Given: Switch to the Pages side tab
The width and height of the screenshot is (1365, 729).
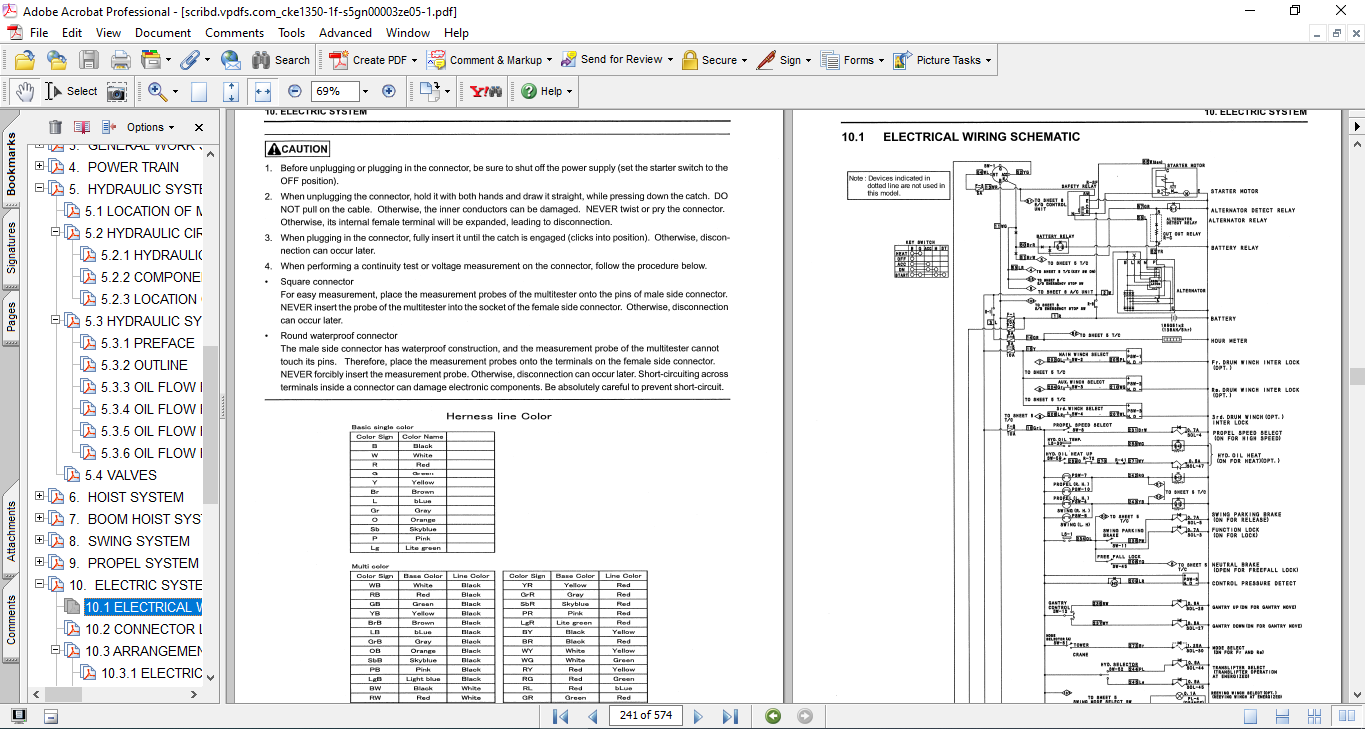Looking at the screenshot, I should point(11,317).
